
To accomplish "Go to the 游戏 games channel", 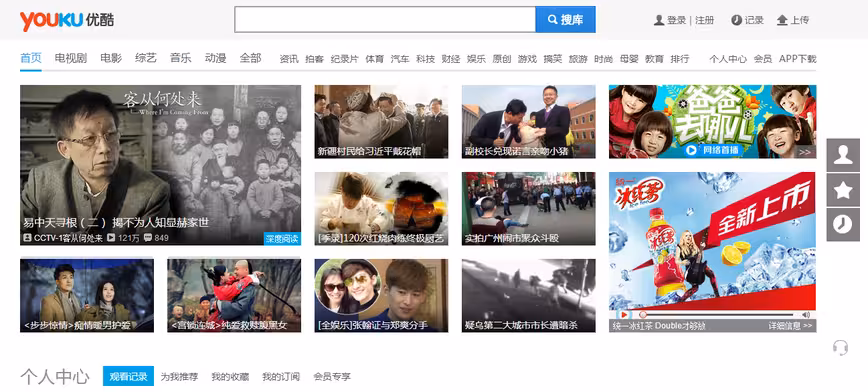I will pyautogui.click(x=527, y=59).
